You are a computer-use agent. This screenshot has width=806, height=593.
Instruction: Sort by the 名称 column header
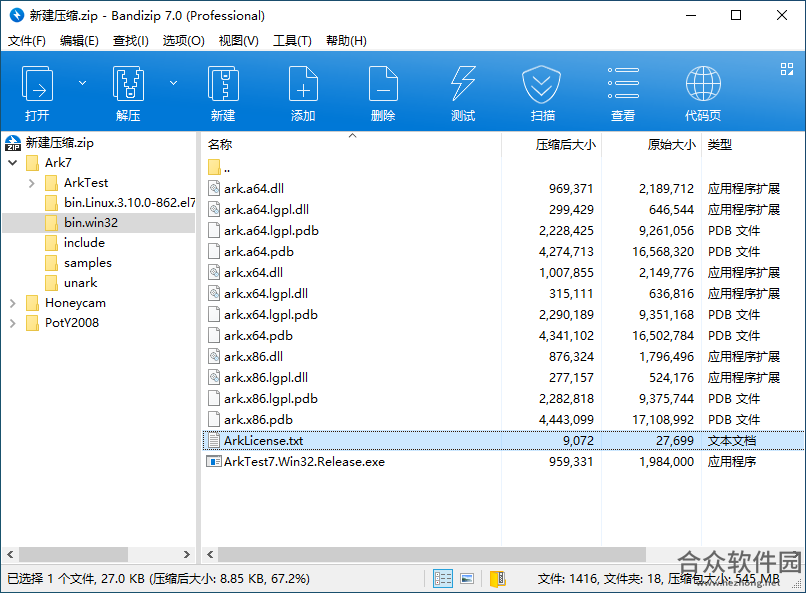352,144
